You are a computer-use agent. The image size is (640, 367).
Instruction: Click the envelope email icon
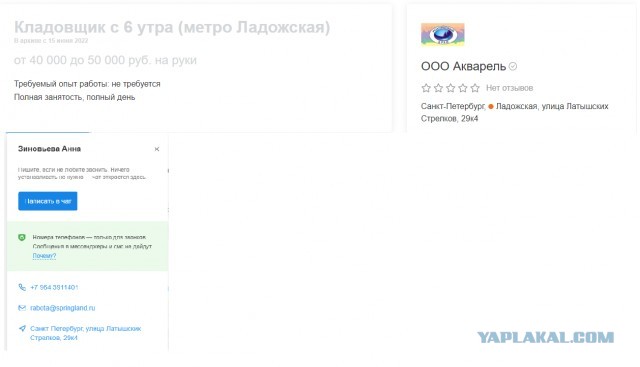22,308
